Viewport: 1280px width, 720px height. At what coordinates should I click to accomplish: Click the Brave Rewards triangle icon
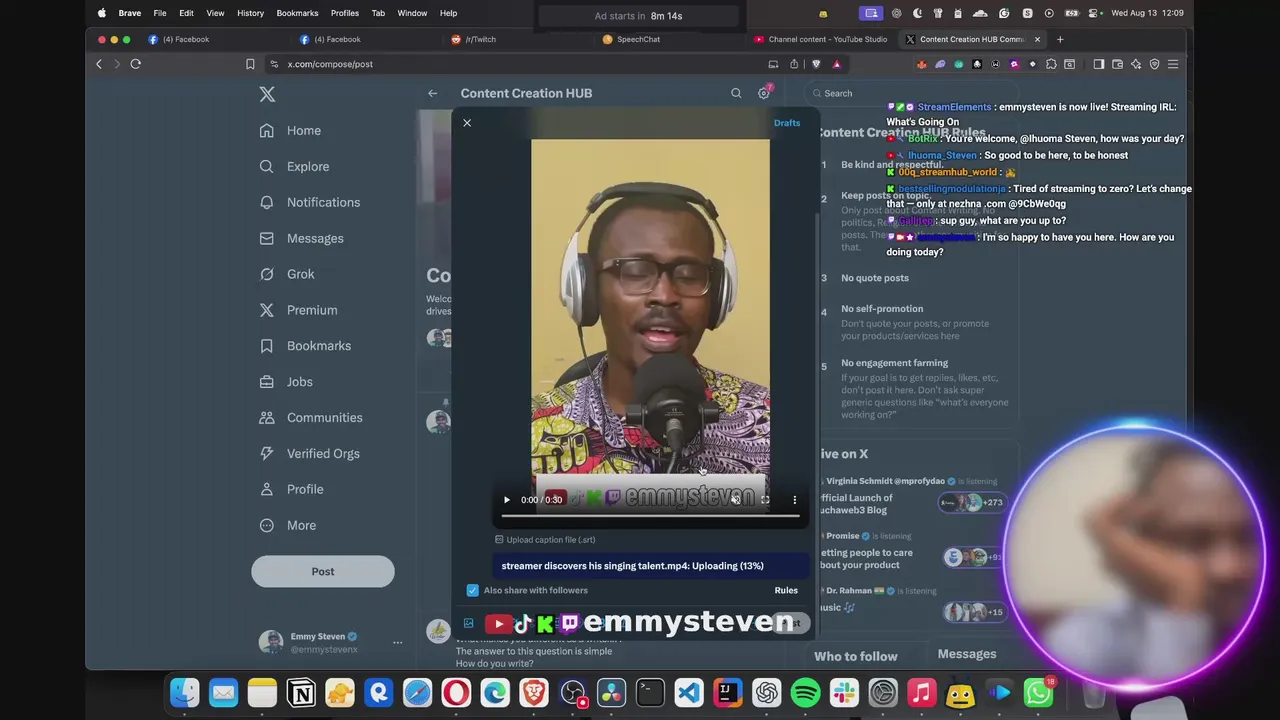click(836, 64)
